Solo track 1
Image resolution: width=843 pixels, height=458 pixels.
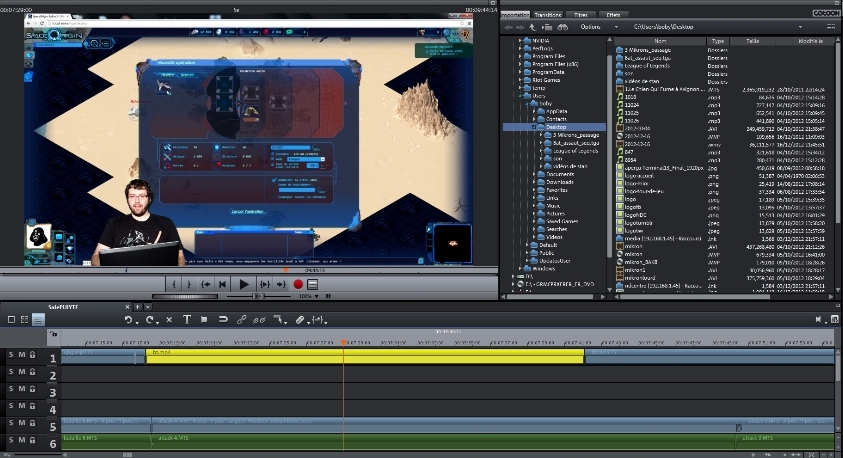tap(11, 355)
